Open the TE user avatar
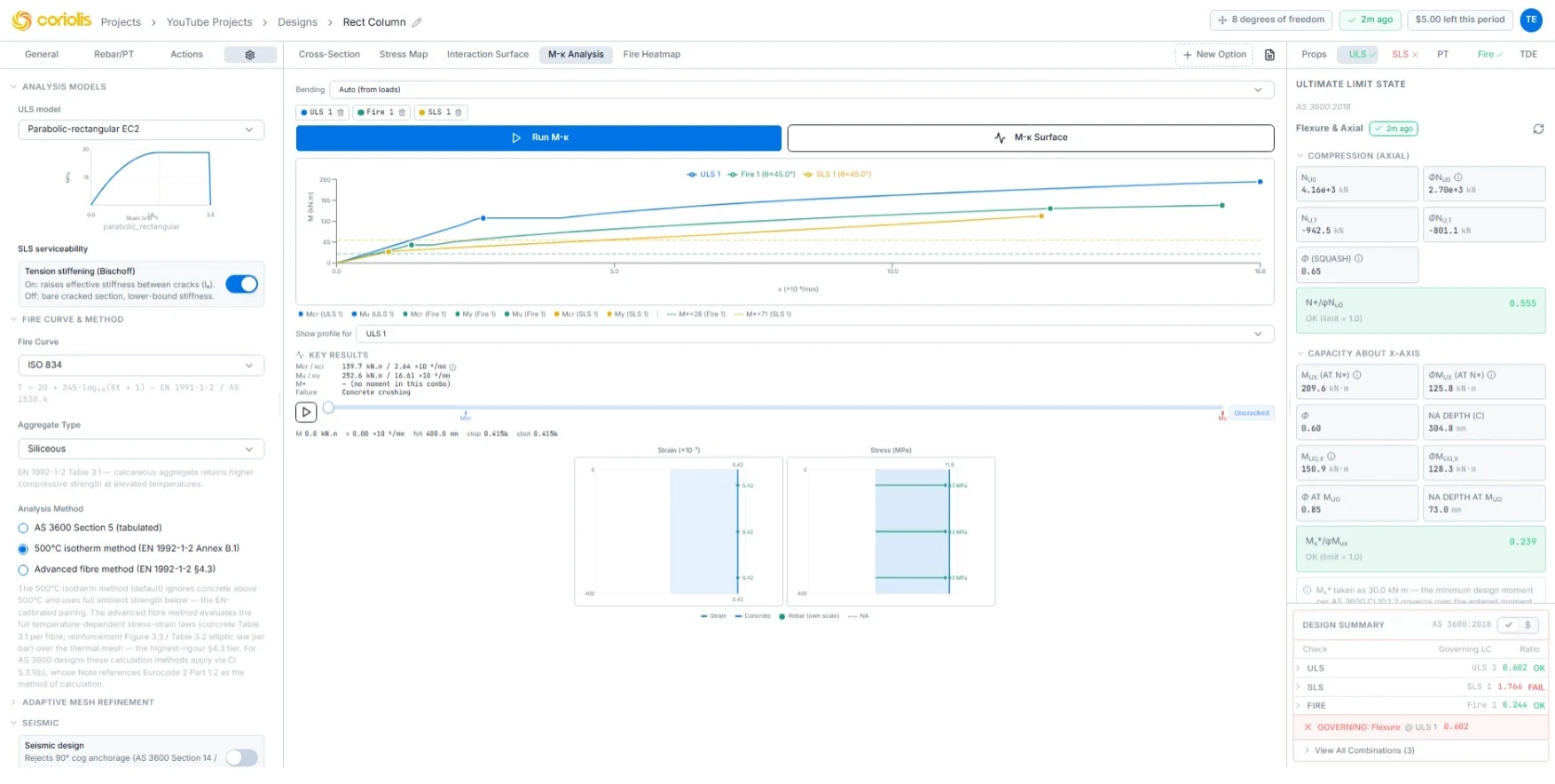This screenshot has height=784, width=1555. click(1531, 20)
